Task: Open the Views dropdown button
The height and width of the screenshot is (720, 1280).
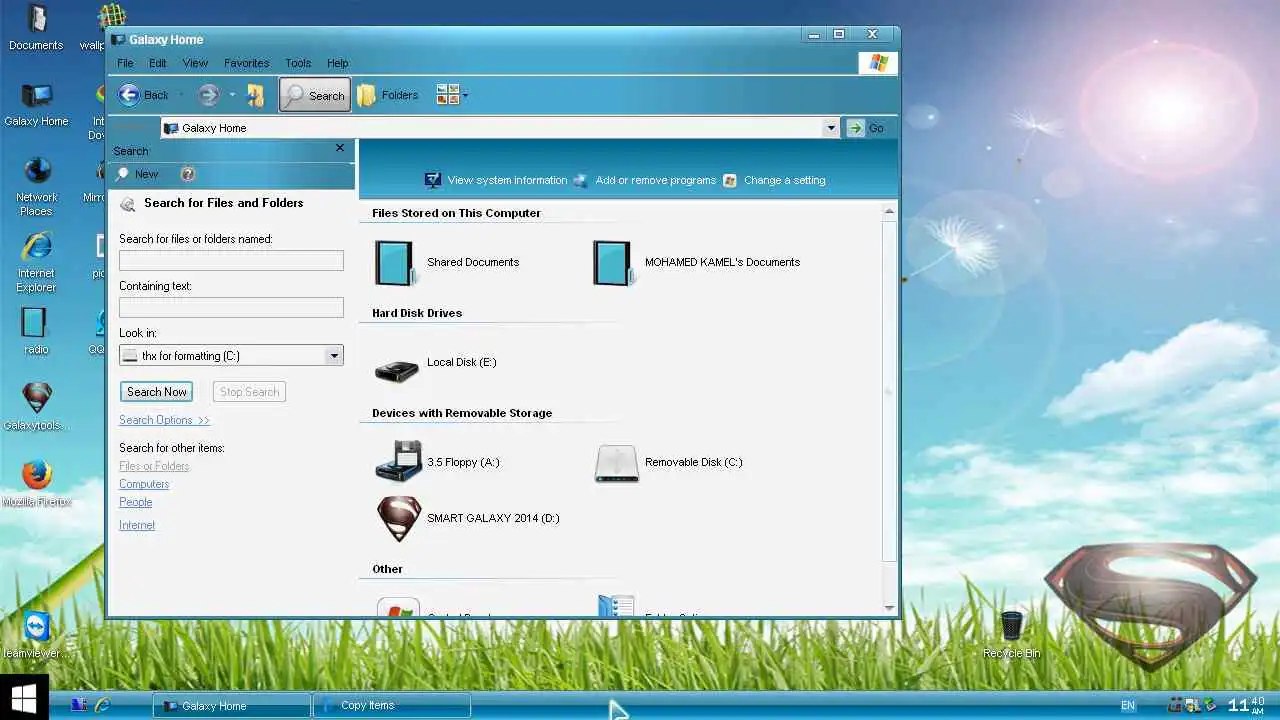Action: (x=452, y=95)
